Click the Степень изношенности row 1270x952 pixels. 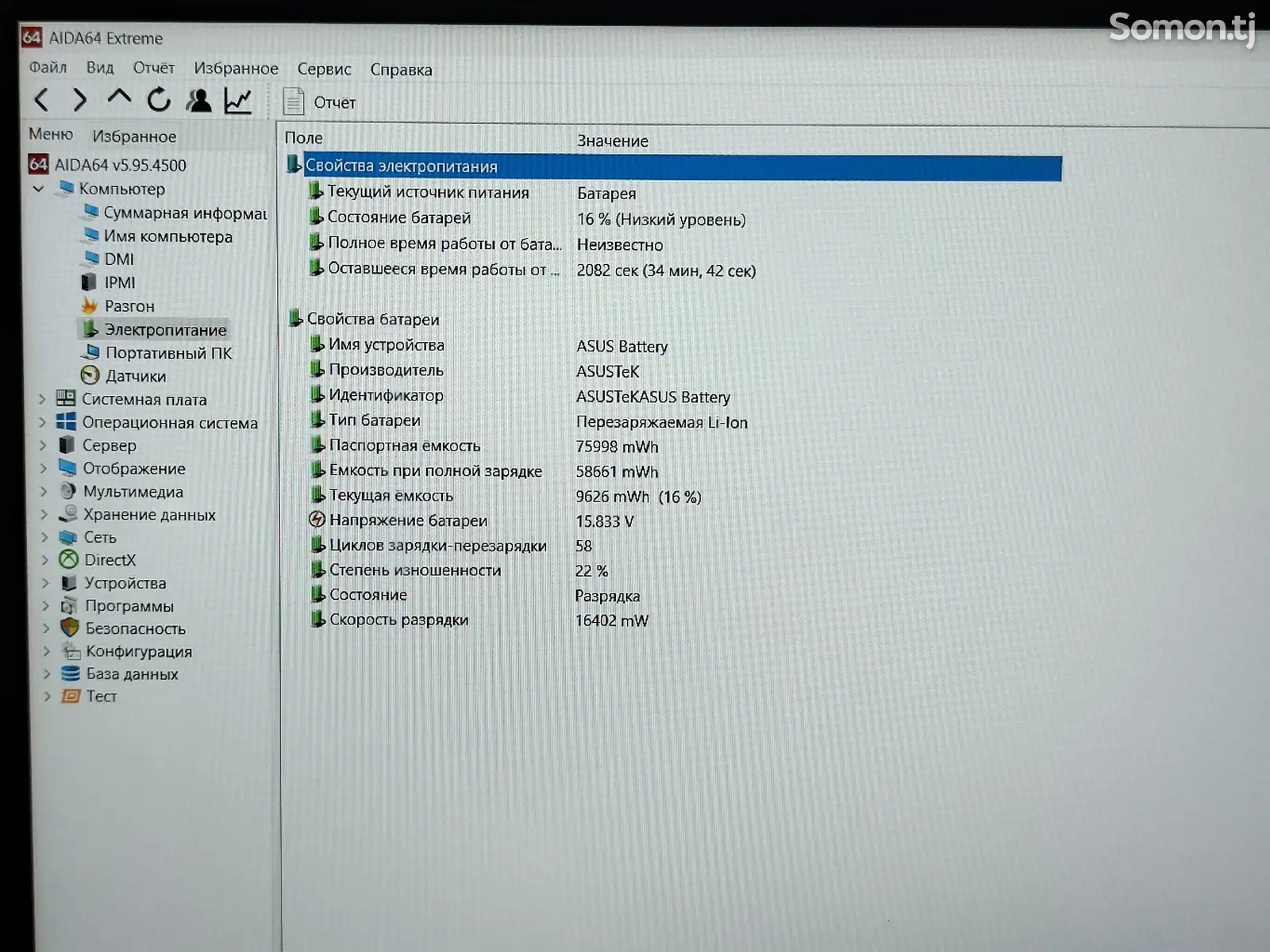(x=414, y=570)
